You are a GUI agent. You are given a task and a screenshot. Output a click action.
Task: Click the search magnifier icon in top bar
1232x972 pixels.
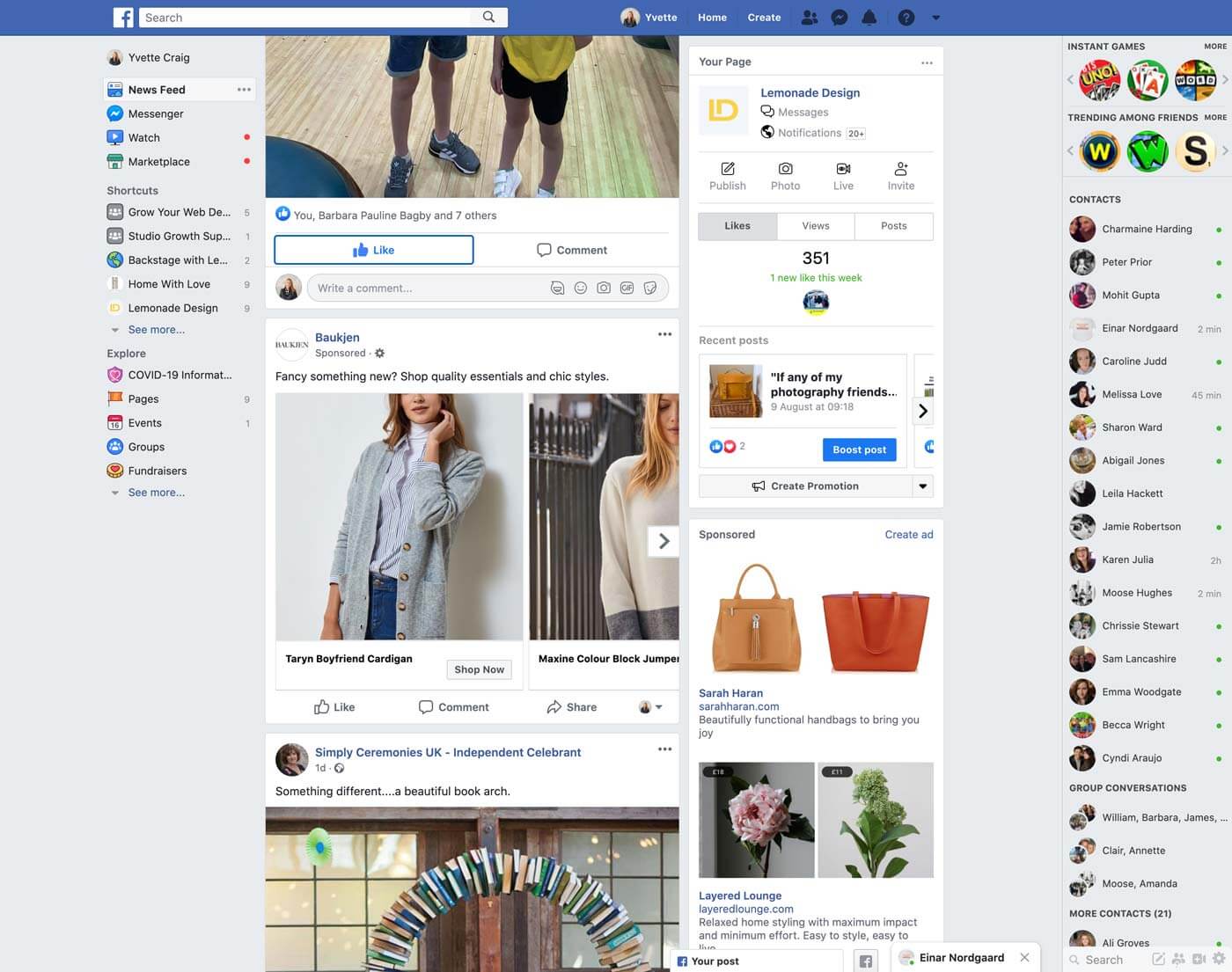click(x=488, y=17)
